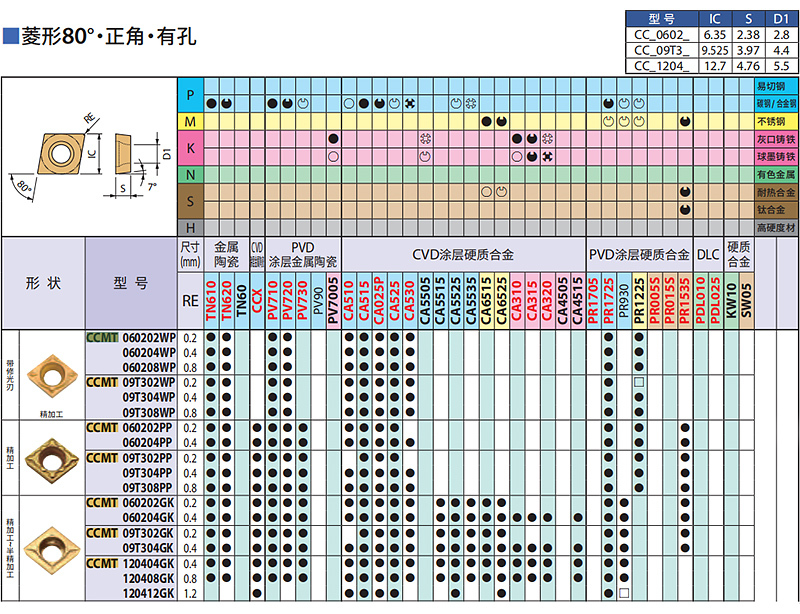Select the green N material group label
Image resolution: width=800 pixels, height=614 pixels.
click(190, 175)
